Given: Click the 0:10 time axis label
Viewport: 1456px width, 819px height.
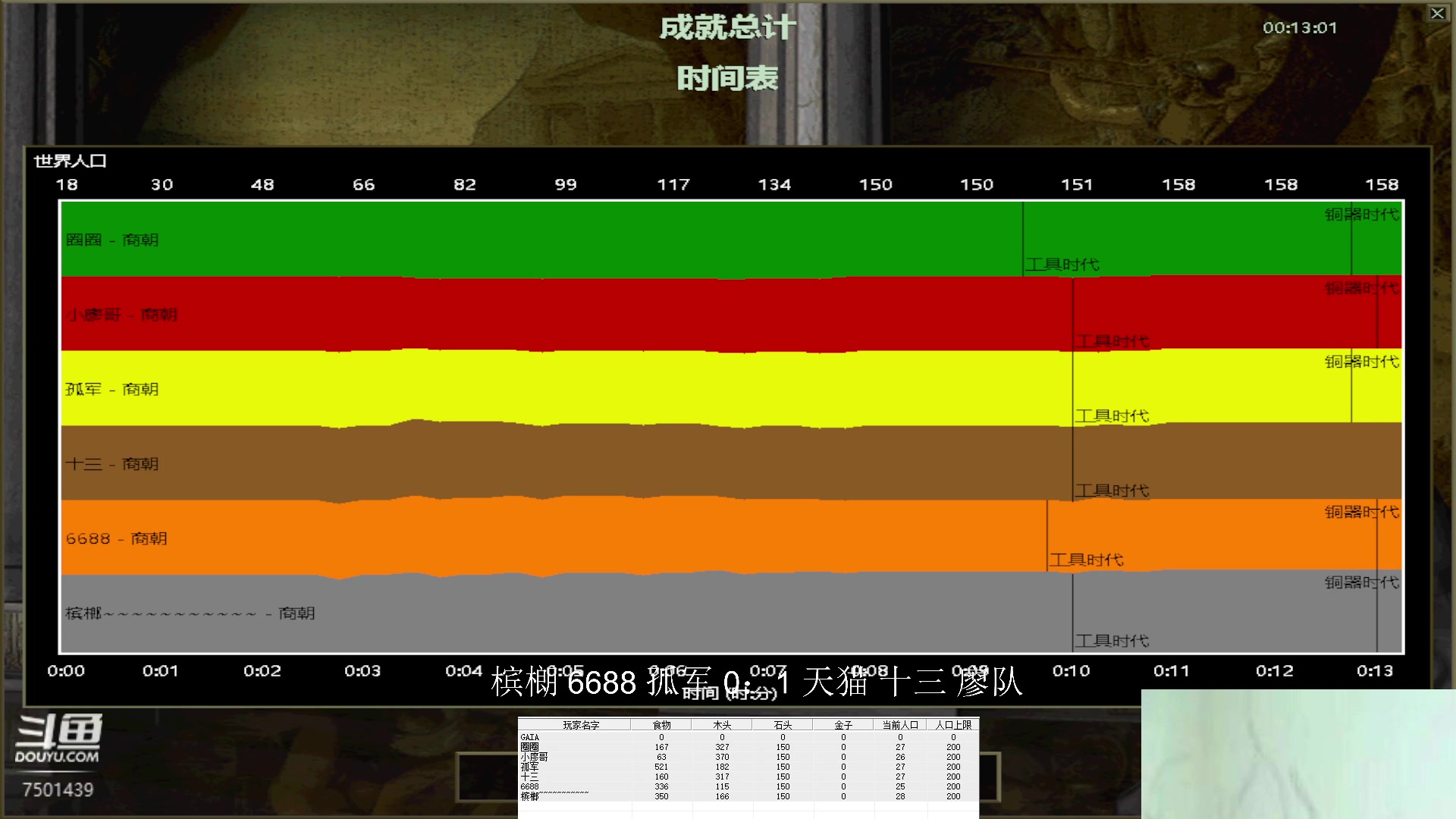Looking at the screenshot, I should click(x=1071, y=671).
